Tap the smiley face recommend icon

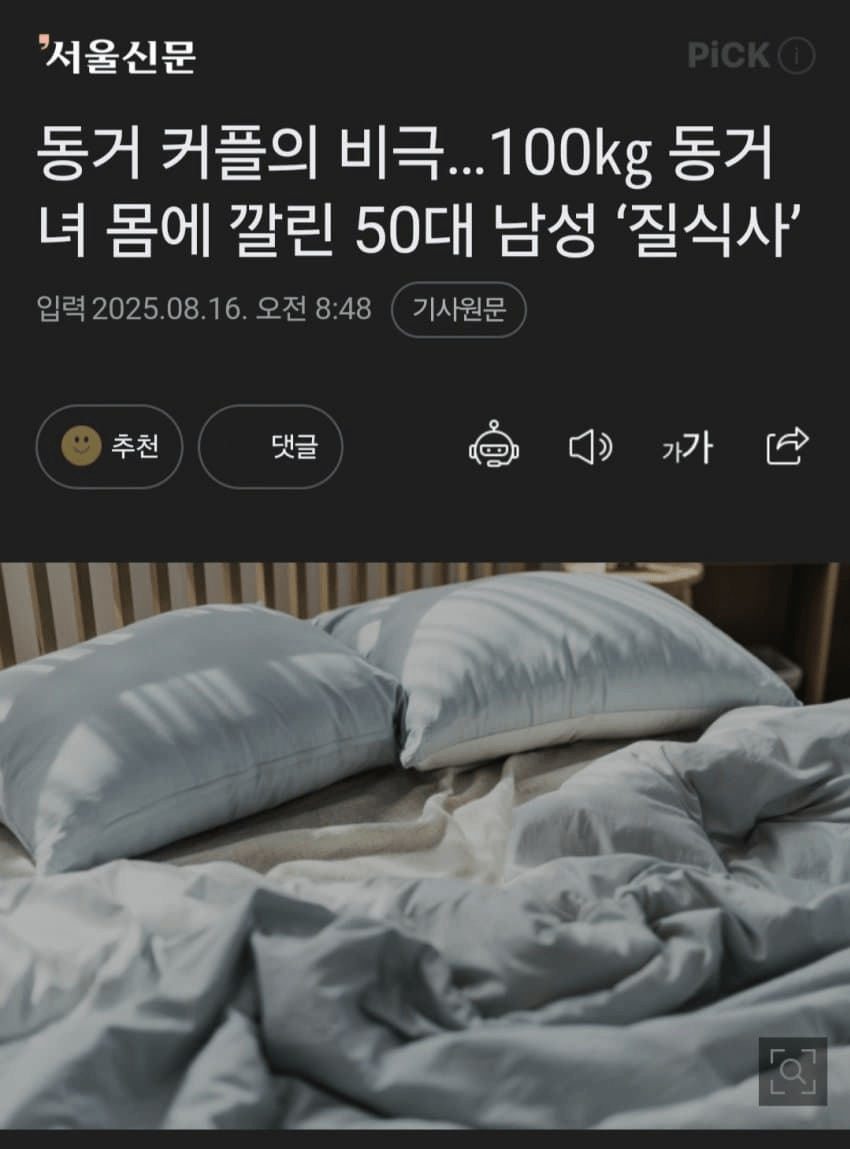(81, 446)
